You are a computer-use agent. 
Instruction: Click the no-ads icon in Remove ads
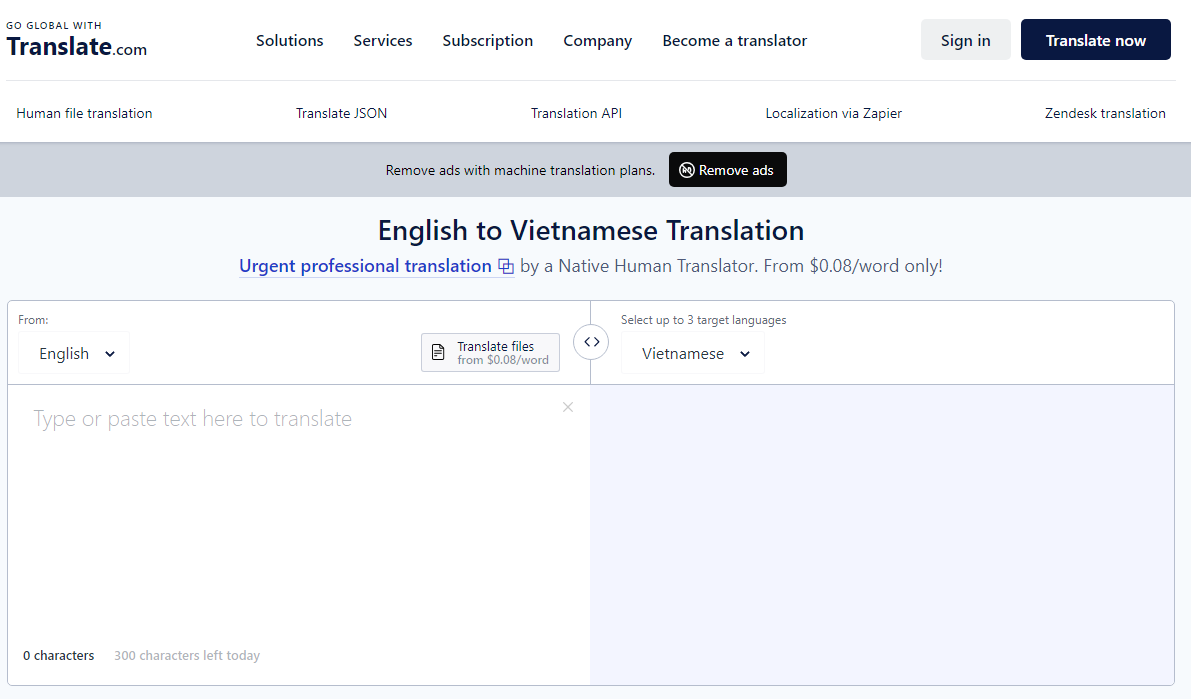[x=687, y=170]
